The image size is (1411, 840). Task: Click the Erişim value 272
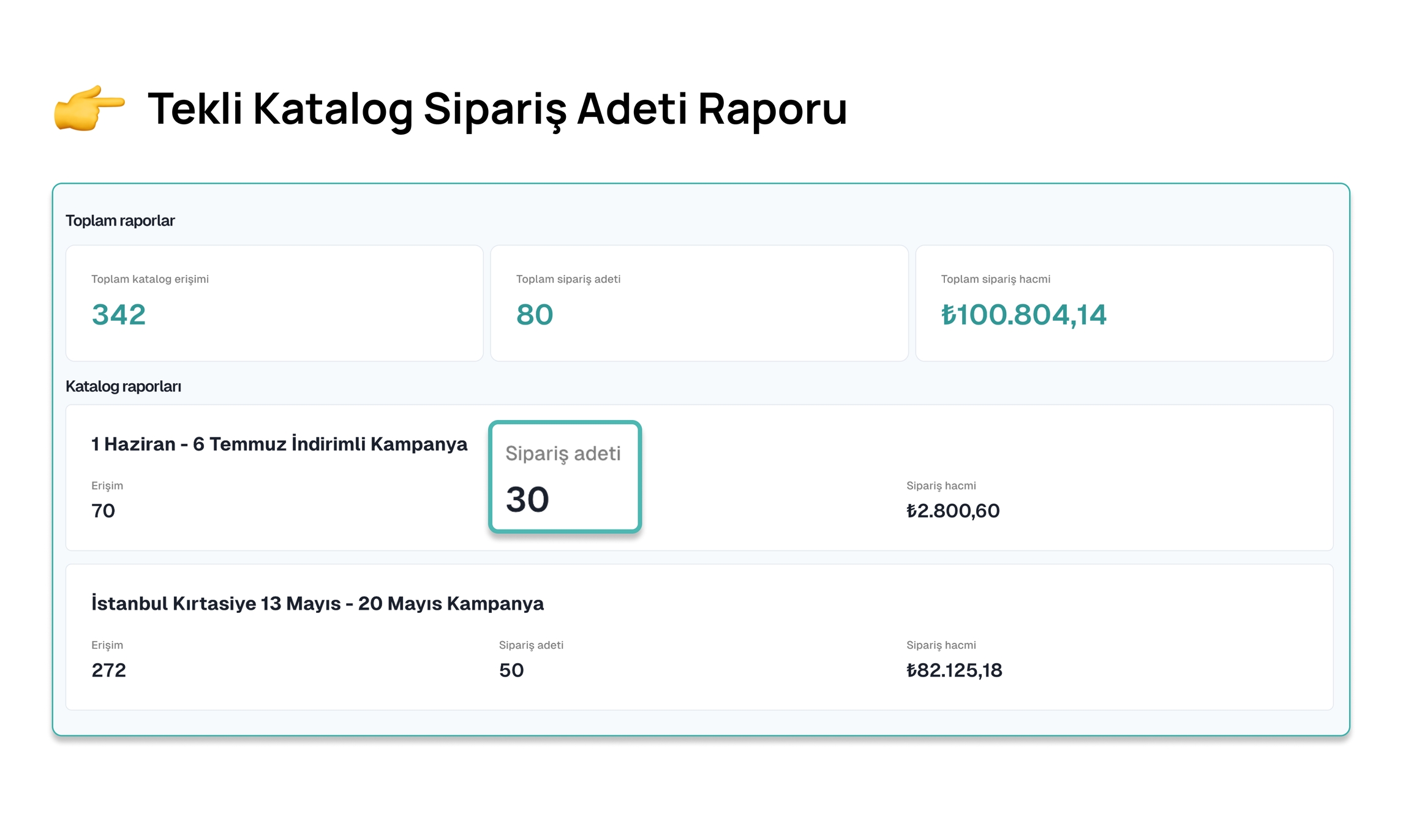[x=109, y=670]
